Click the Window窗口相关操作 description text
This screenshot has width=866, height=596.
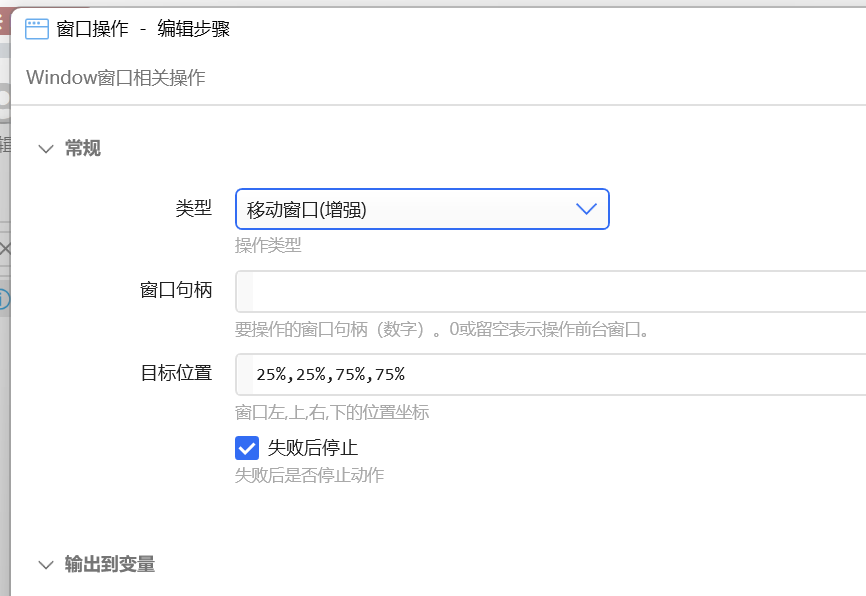tap(115, 77)
